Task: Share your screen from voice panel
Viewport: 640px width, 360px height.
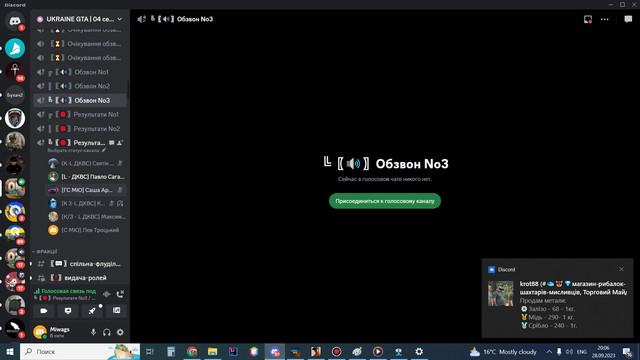Action: click(x=68, y=311)
